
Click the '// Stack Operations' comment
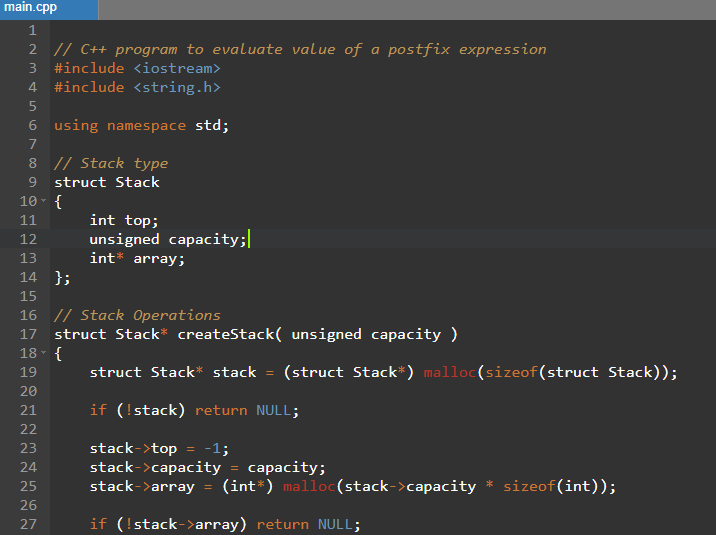coord(137,315)
